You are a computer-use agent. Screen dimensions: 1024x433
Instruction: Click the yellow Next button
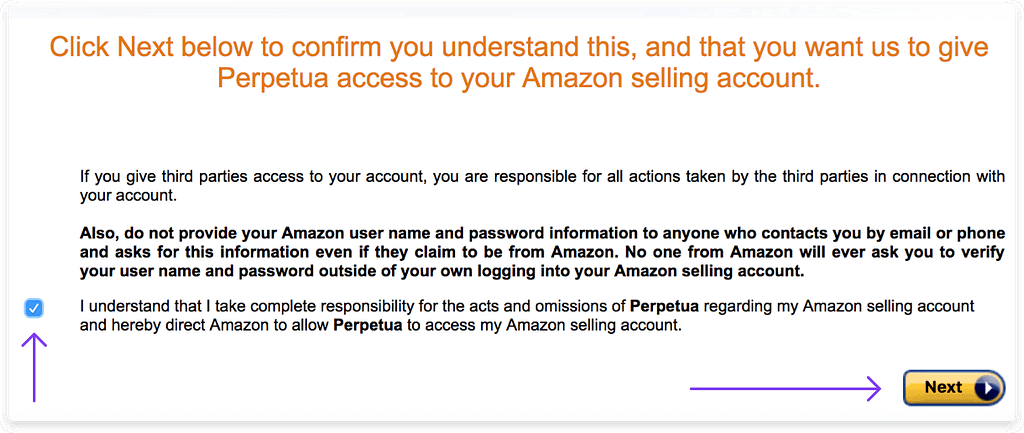953,388
